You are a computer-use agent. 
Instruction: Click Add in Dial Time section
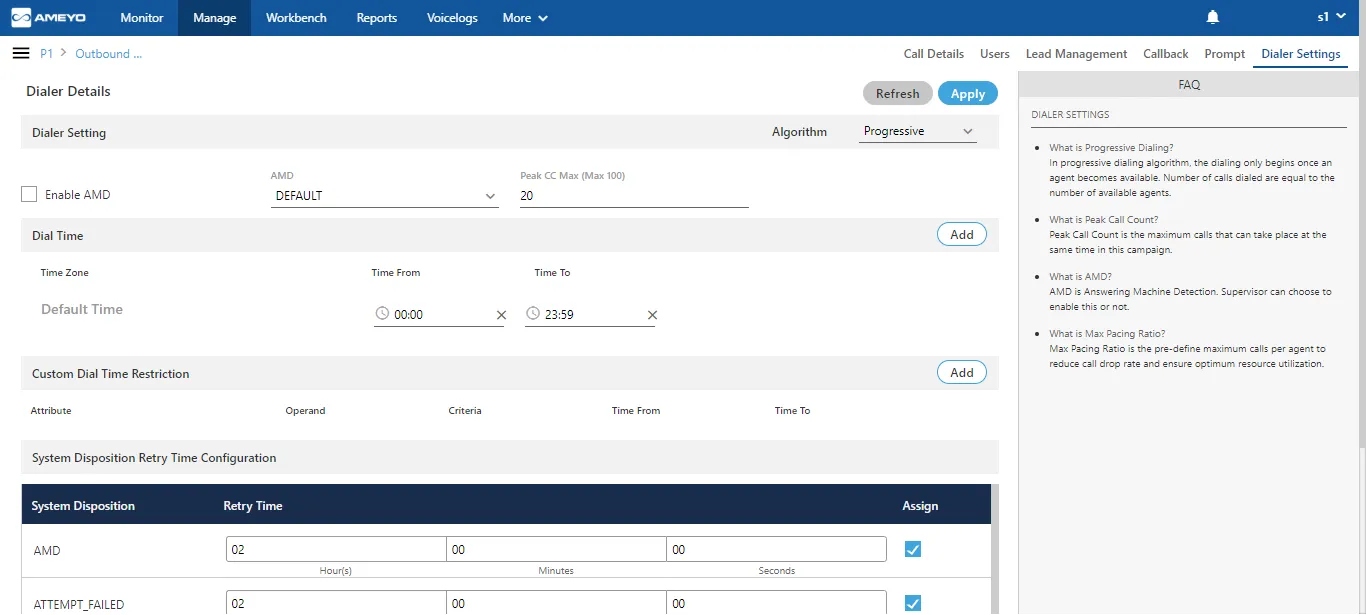[962, 234]
